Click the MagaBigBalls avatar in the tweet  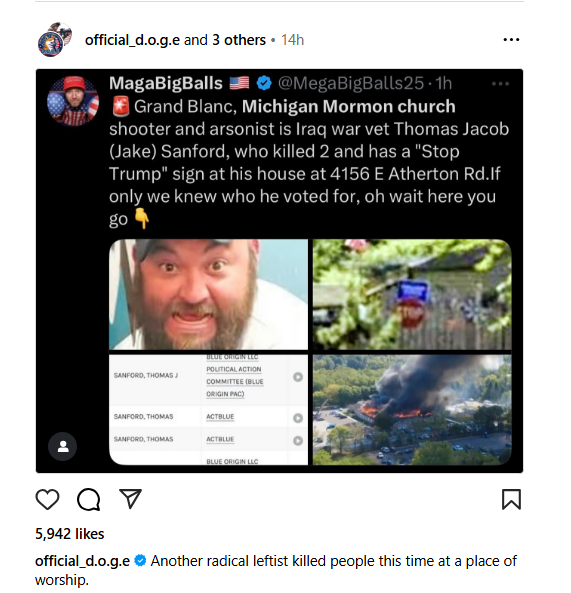[73, 100]
